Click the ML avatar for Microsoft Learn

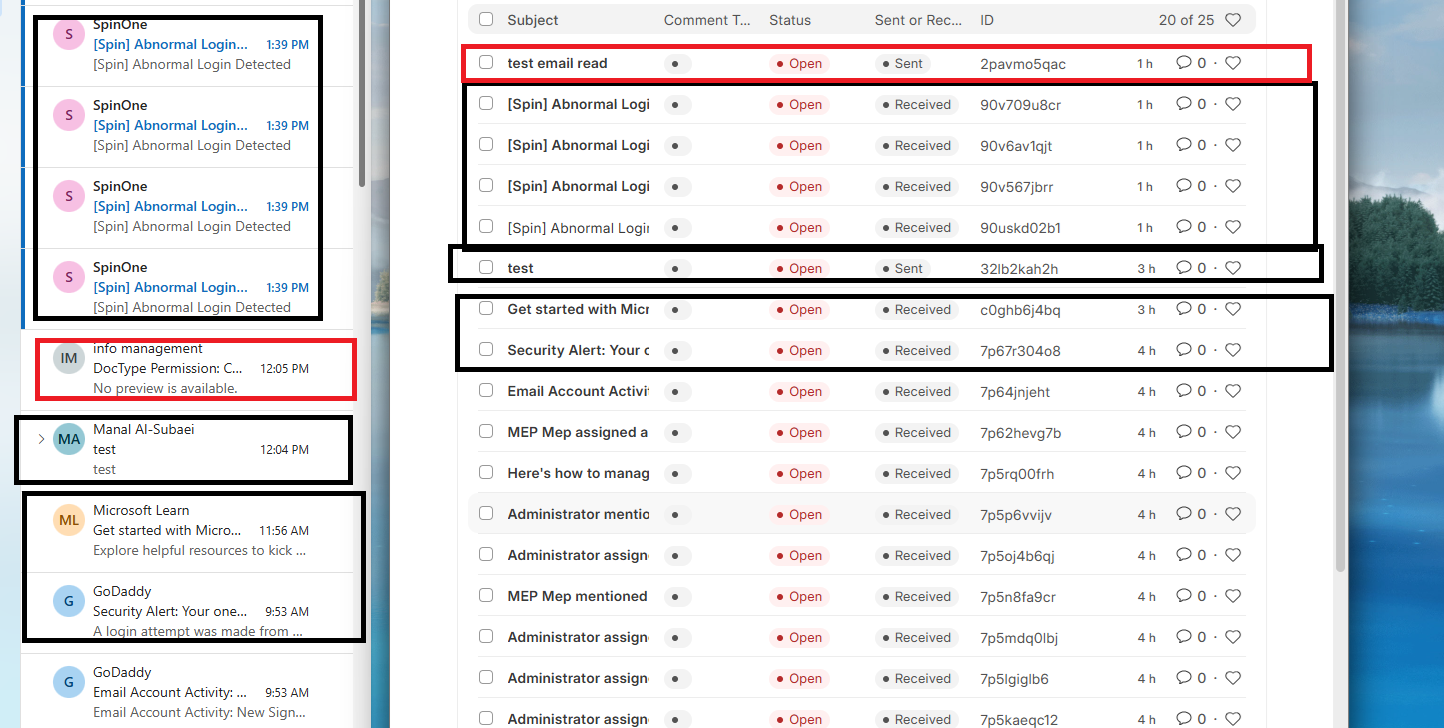[69, 520]
